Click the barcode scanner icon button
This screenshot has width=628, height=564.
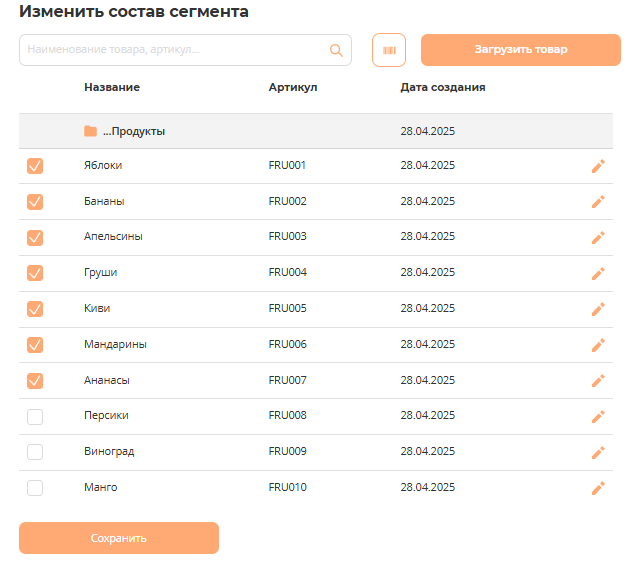(x=388, y=50)
